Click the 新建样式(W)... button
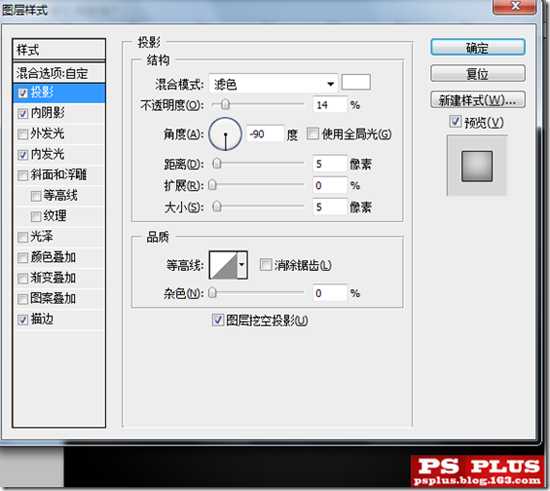This screenshot has height=491, width=550. click(478, 100)
